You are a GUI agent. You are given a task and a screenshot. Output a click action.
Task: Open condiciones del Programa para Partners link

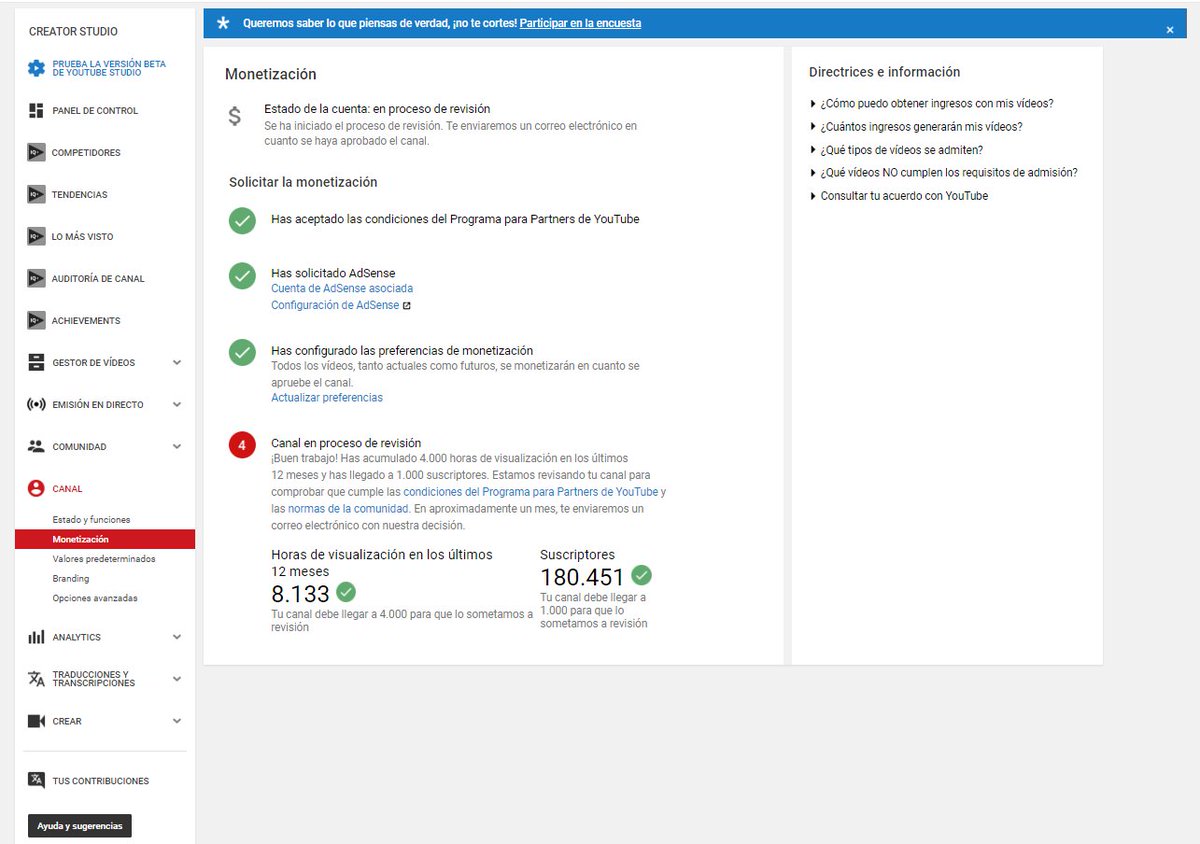(x=531, y=492)
